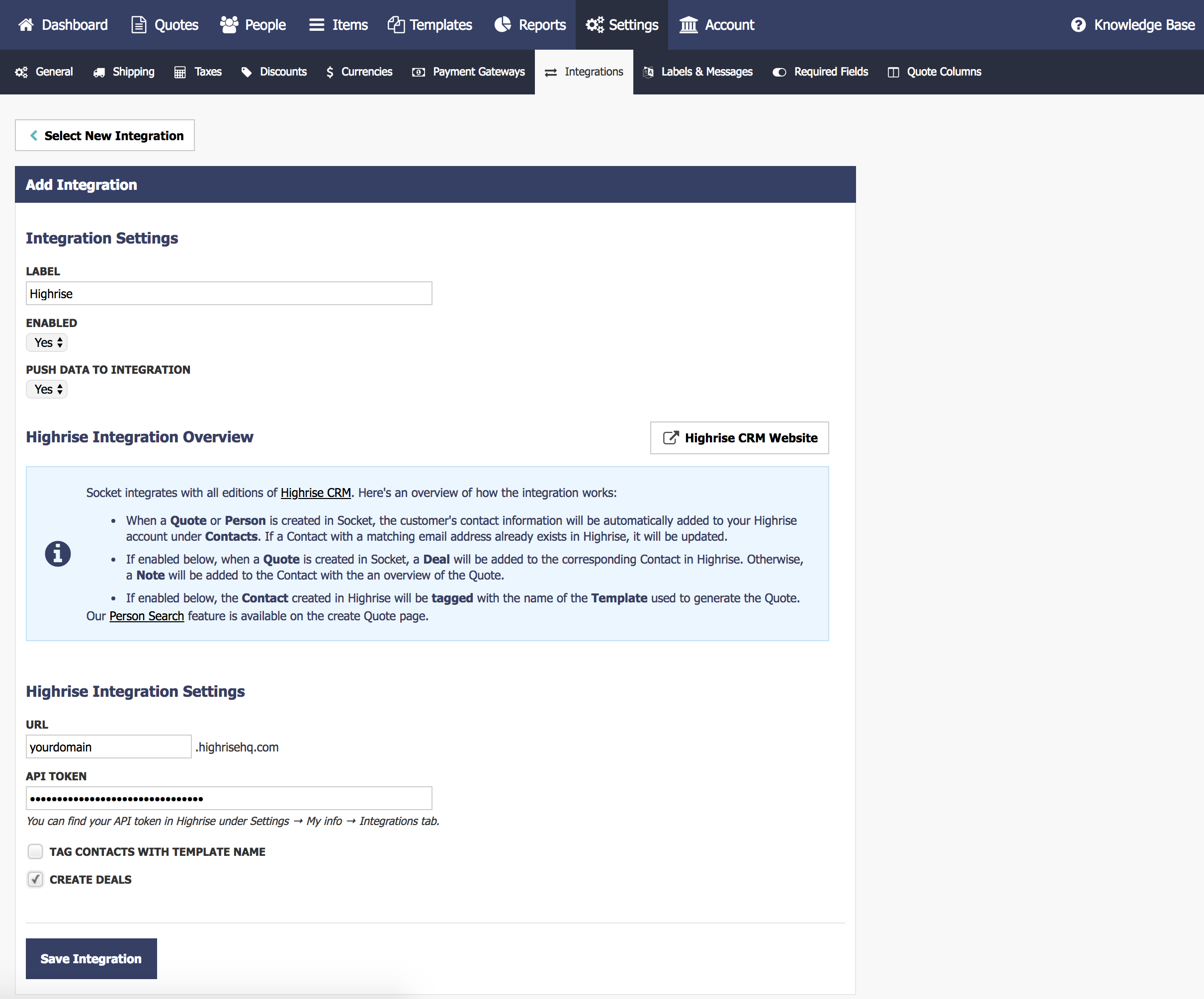Uncheck the Create Deals checkbox

click(36, 879)
